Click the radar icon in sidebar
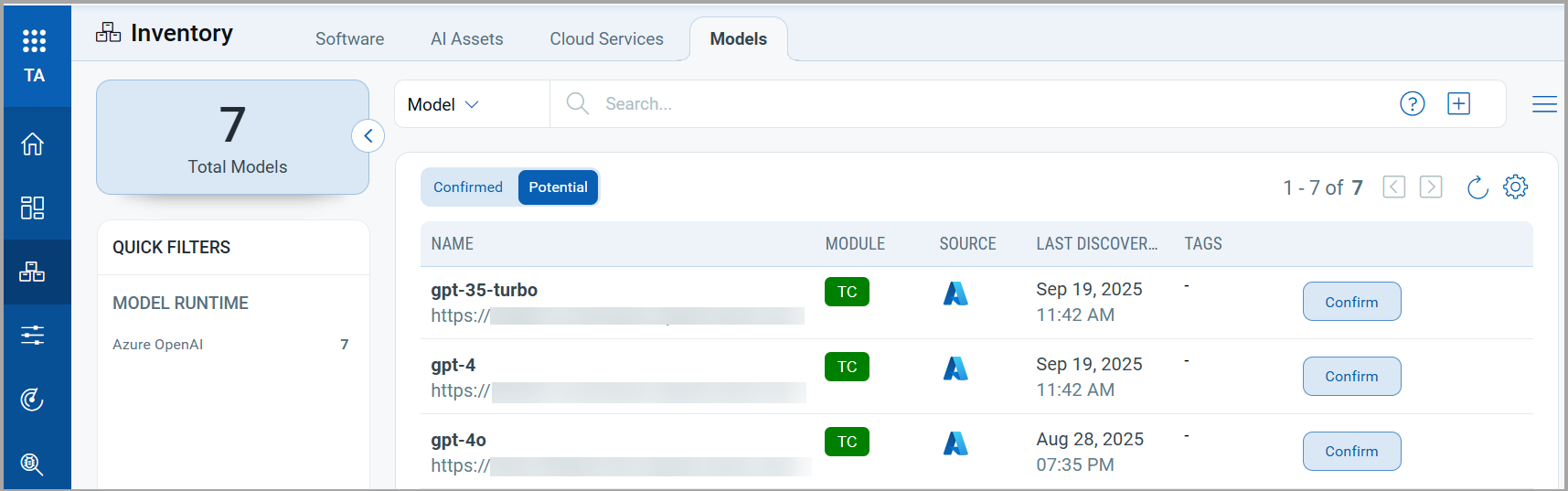 click(x=33, y=400)
